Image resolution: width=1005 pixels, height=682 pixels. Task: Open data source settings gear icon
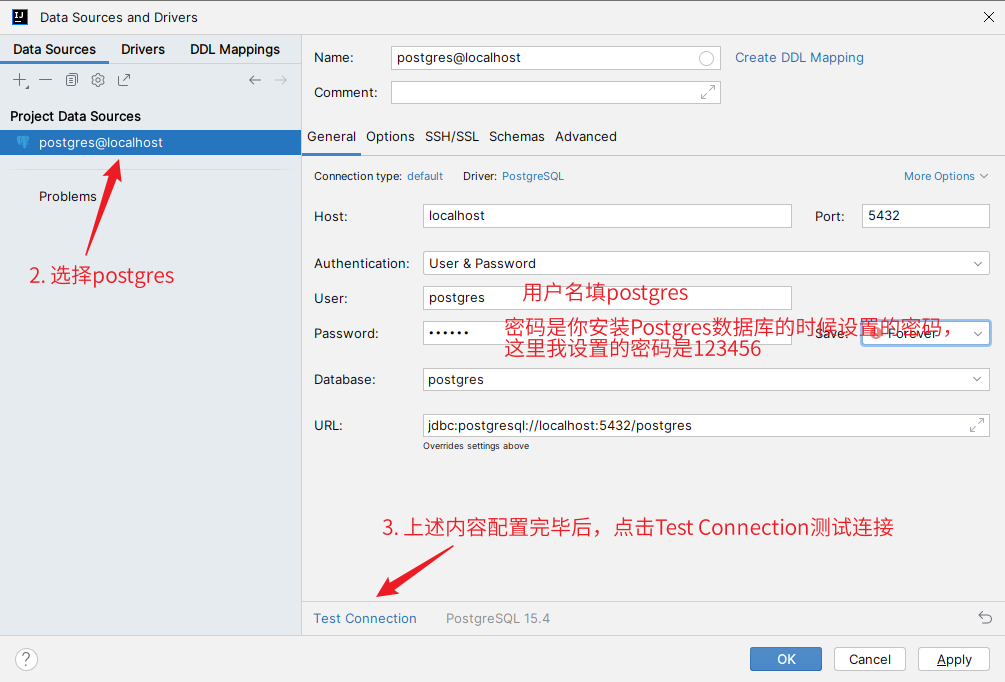[x=98, y=80]
